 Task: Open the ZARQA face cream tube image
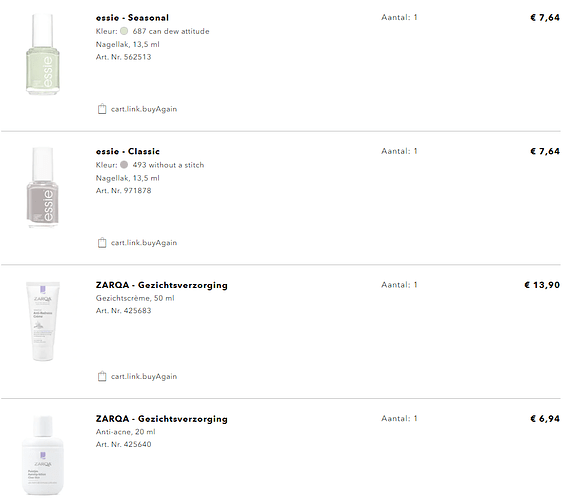pos(42,321)
